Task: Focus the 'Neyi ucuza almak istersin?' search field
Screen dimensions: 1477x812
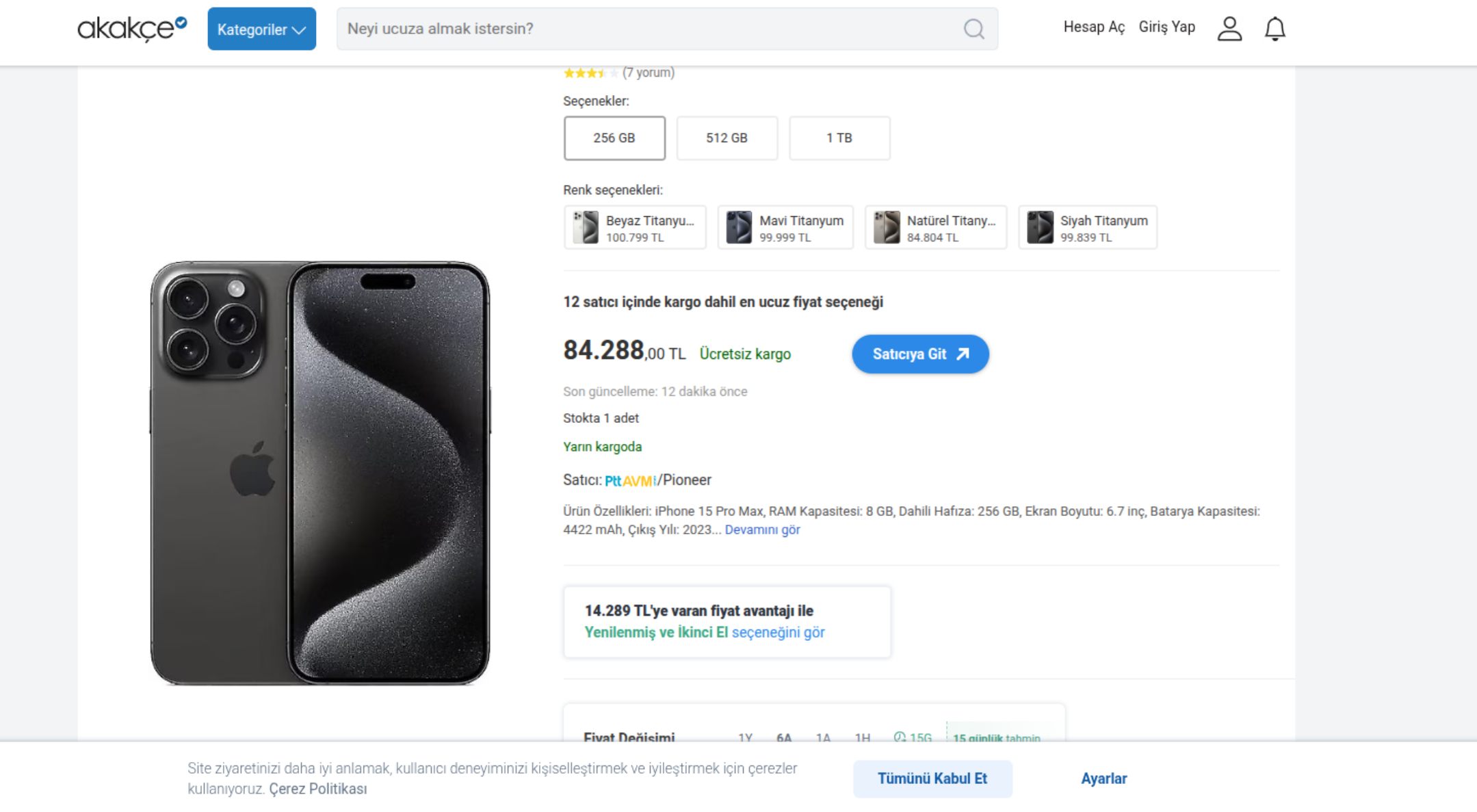Action: click(650, 29)
